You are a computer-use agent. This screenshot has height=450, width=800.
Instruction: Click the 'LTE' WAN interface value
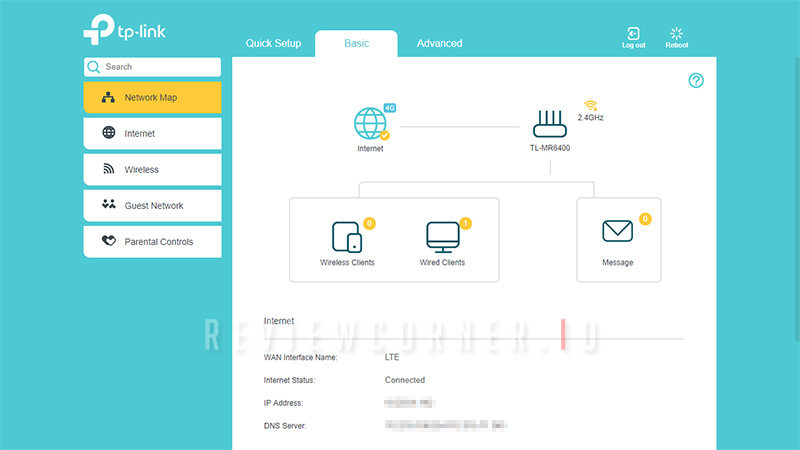pos(392,357)
